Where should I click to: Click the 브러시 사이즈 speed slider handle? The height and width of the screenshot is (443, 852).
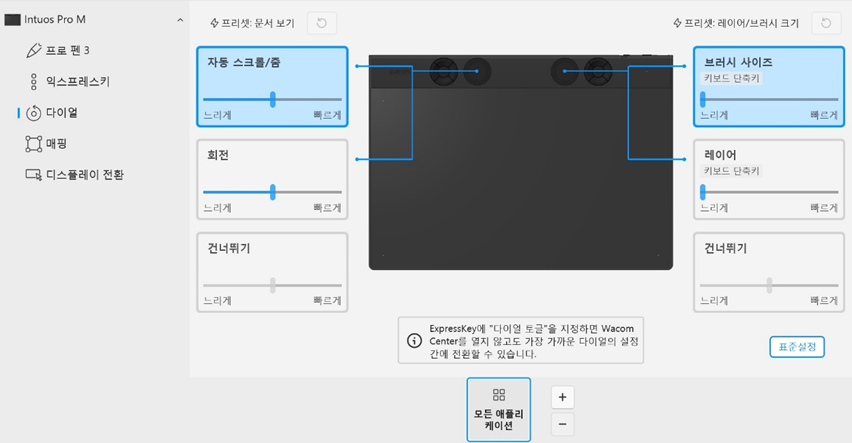703,99
